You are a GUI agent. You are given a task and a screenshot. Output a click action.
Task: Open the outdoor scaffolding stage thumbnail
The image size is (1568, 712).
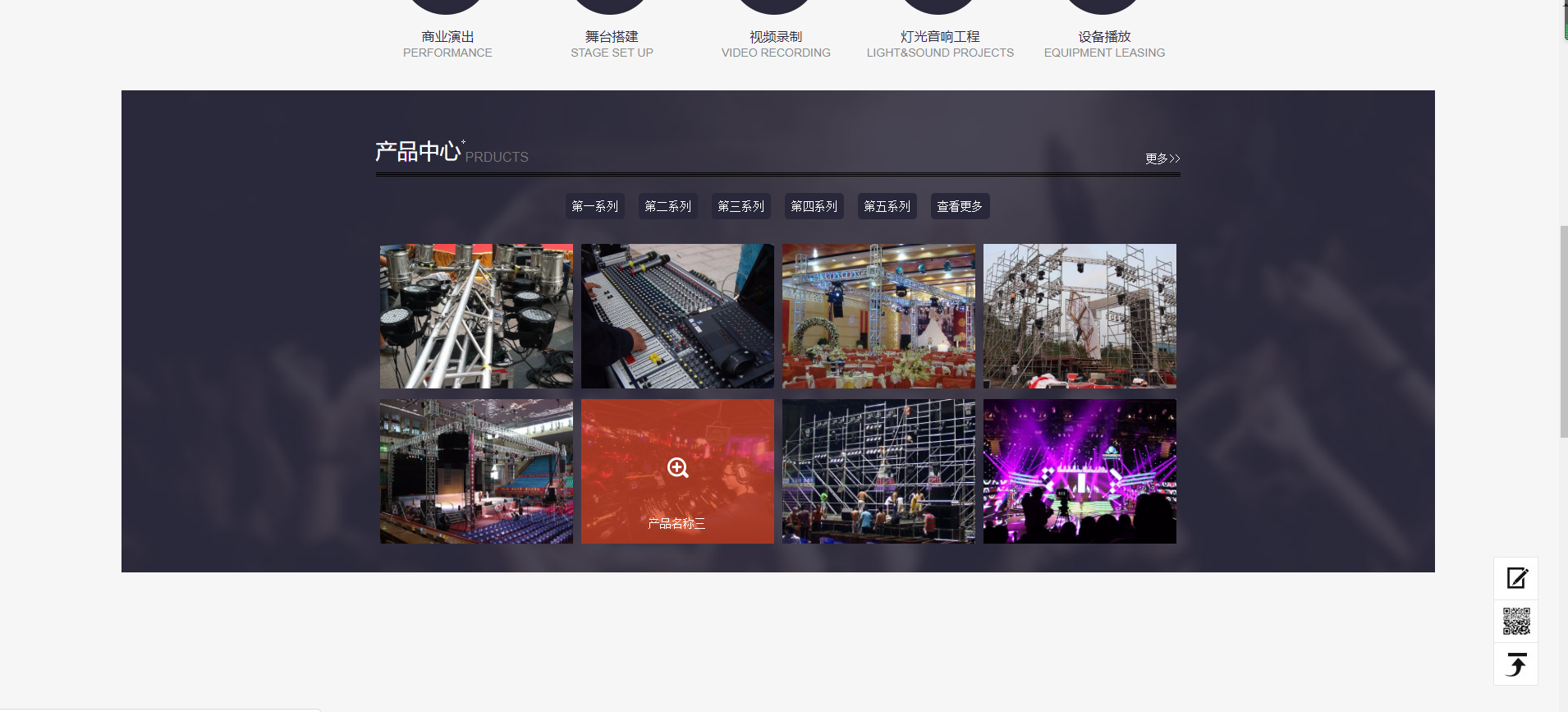click(1080, 316)
